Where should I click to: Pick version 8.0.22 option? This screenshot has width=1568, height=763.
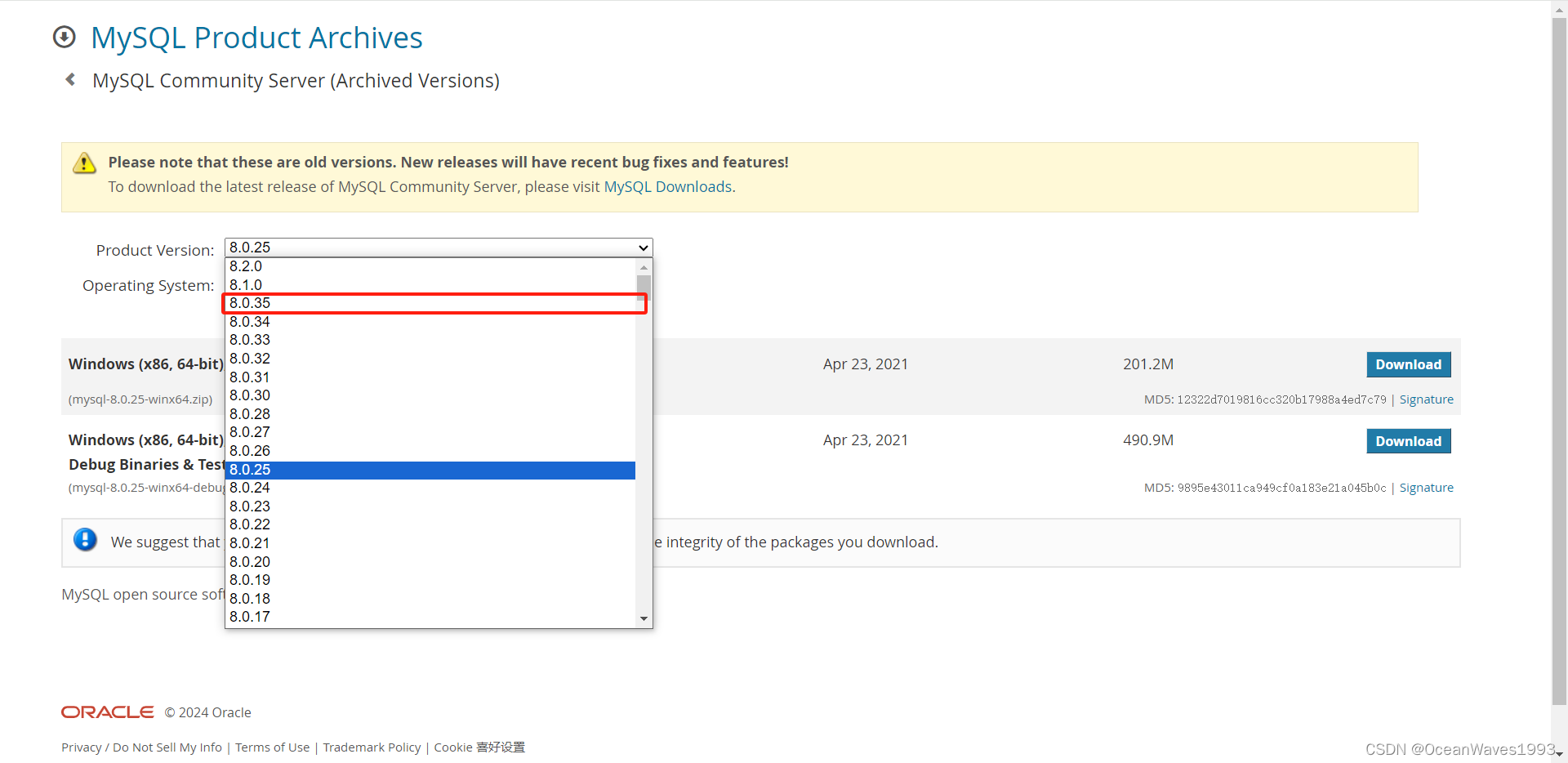(x=430, y=524)
